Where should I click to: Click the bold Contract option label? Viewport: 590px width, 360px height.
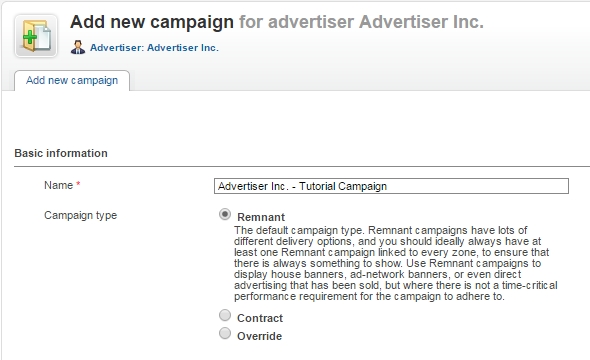[260, 318]
